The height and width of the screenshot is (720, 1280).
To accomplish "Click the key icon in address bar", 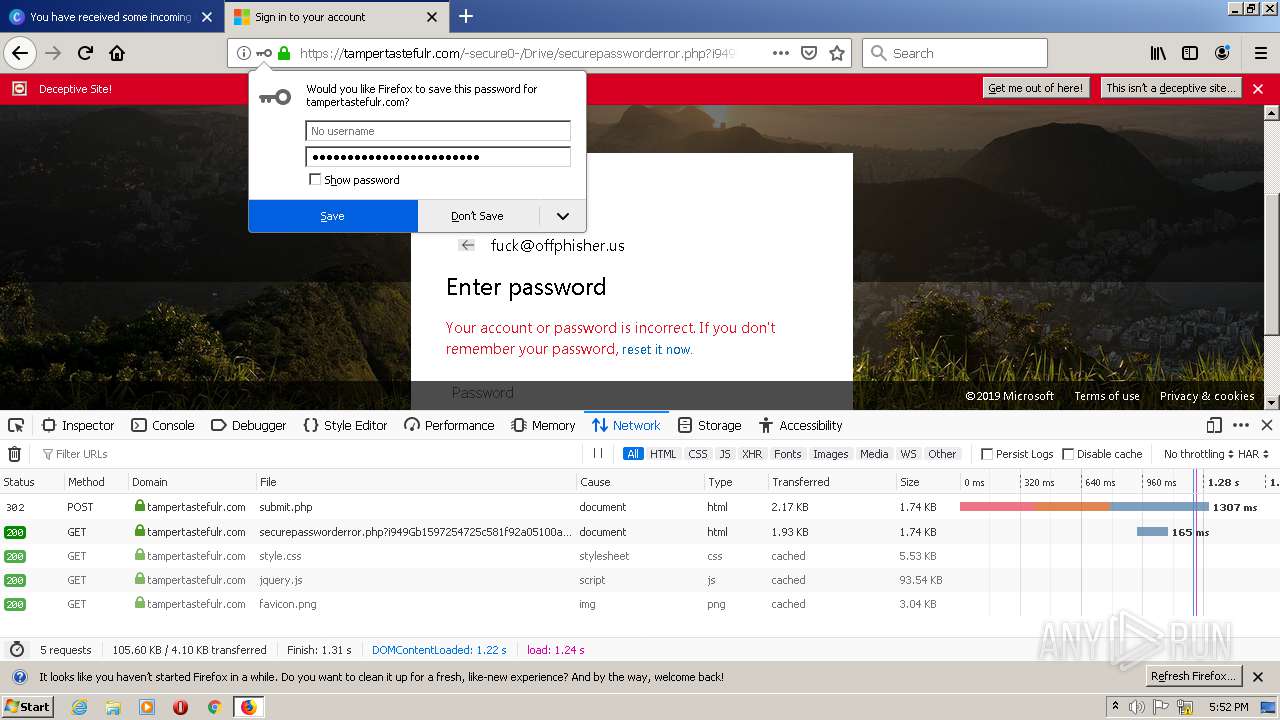I will click(264, 53).
